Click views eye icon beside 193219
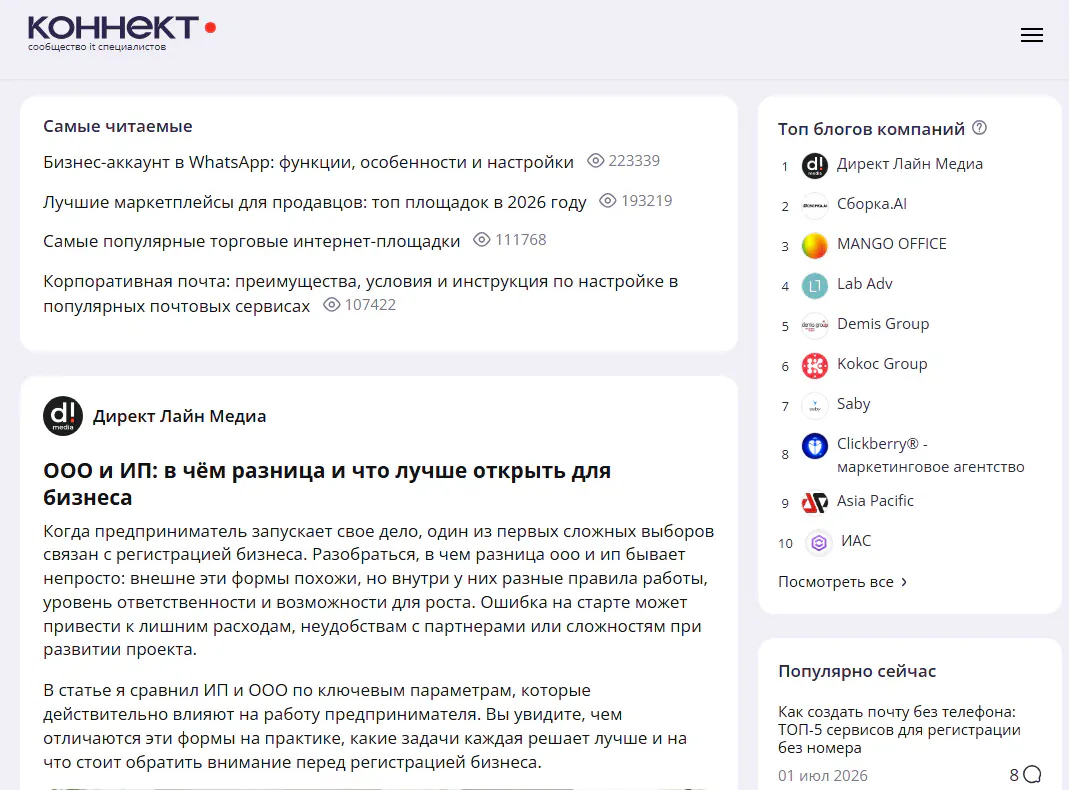The height and width of the screenshot is (790, 1070). (607, 201)
